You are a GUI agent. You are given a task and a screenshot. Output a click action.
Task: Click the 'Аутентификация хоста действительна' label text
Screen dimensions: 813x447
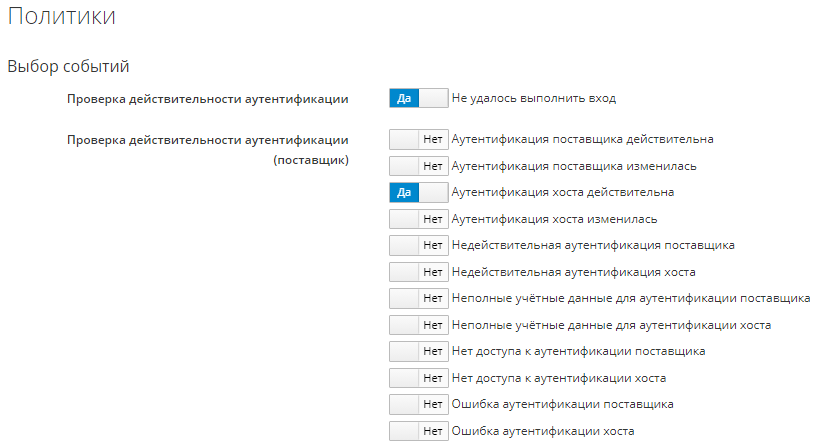pos(563,192)
